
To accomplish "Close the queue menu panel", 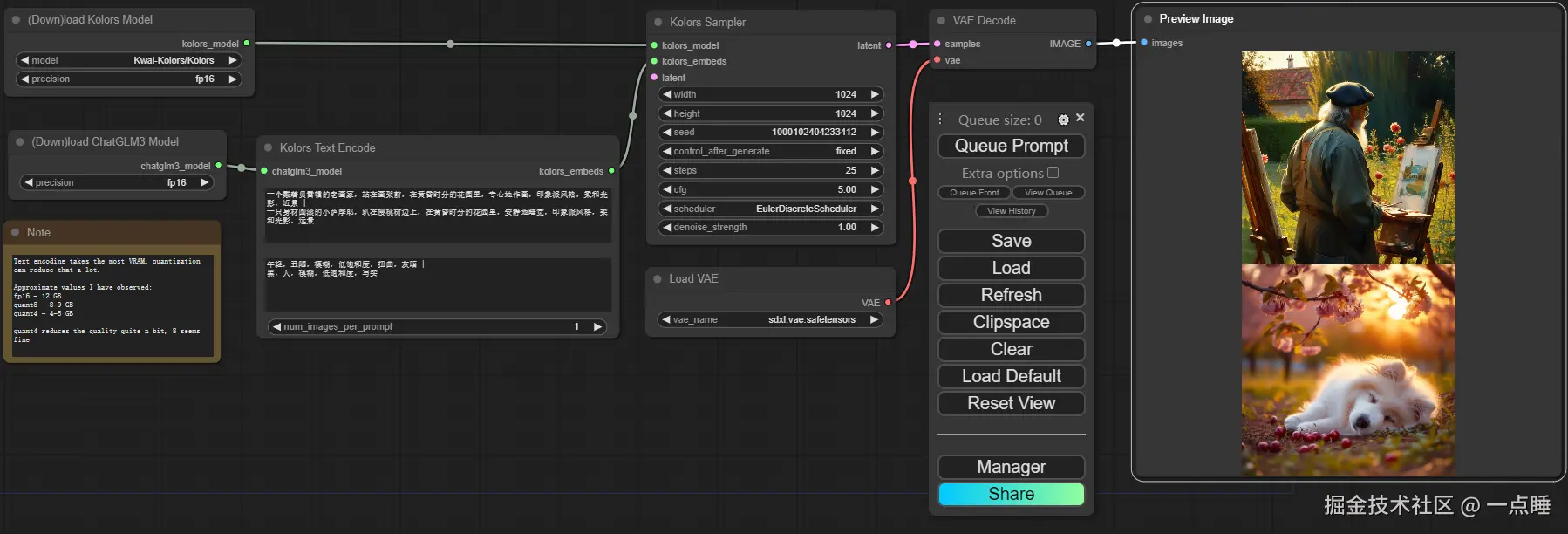I will coord(1081,117).
